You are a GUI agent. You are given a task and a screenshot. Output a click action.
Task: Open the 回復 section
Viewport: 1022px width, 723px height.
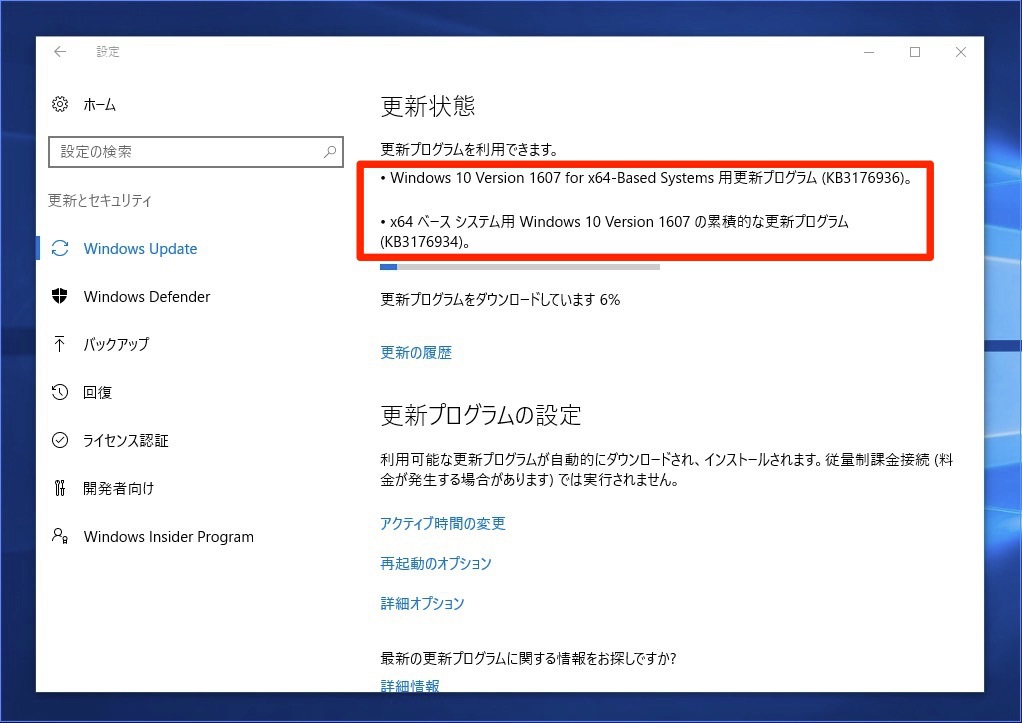click(x=98, y=392)
